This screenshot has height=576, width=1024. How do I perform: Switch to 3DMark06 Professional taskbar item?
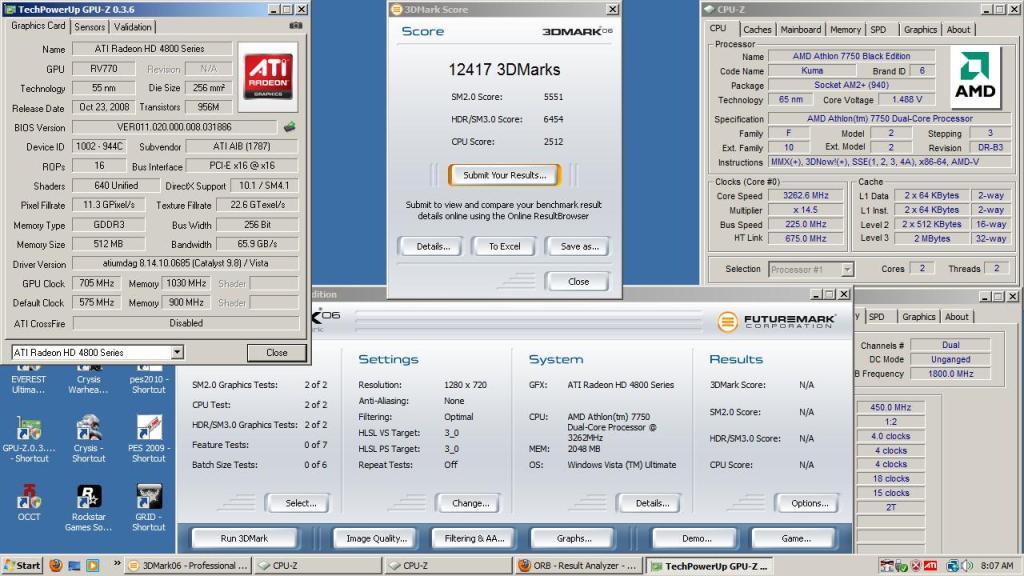click(x=188, y=566)
